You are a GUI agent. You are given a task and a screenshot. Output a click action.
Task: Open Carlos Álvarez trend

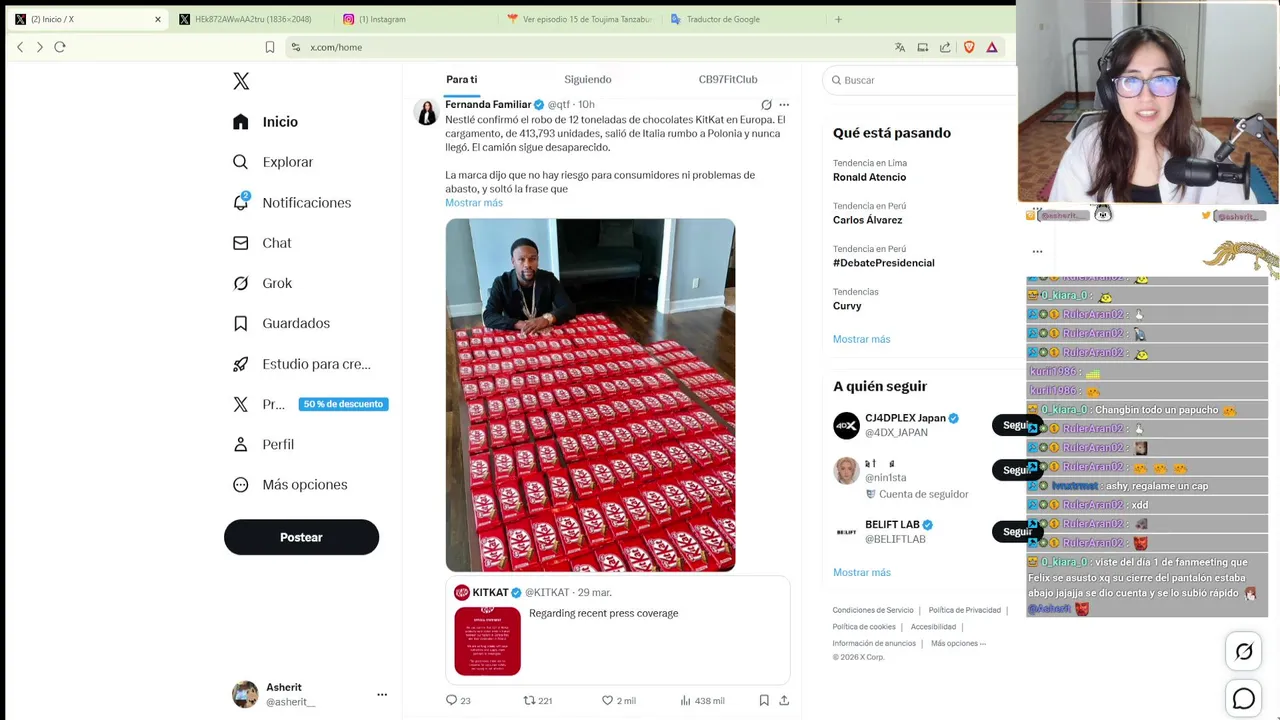pyautogui.click(x=867, y=220)
